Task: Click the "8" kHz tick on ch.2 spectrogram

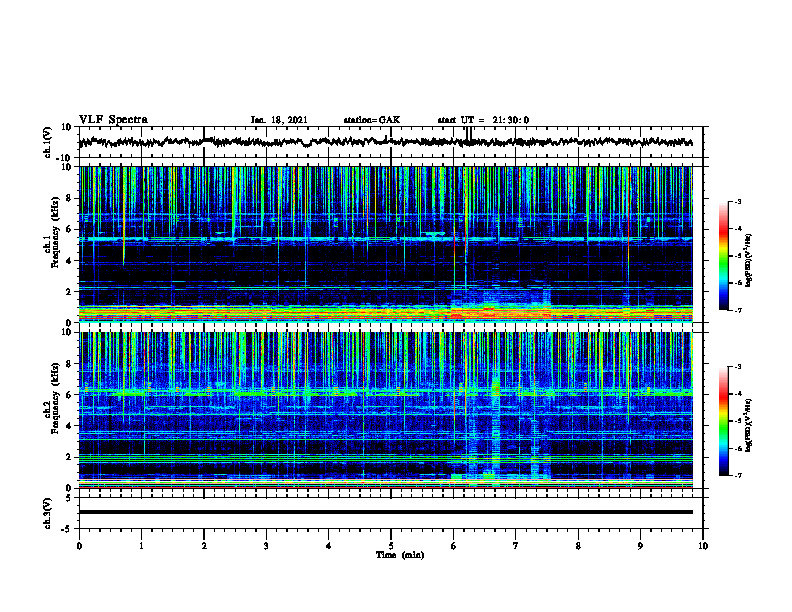Action: coord(70,364)
